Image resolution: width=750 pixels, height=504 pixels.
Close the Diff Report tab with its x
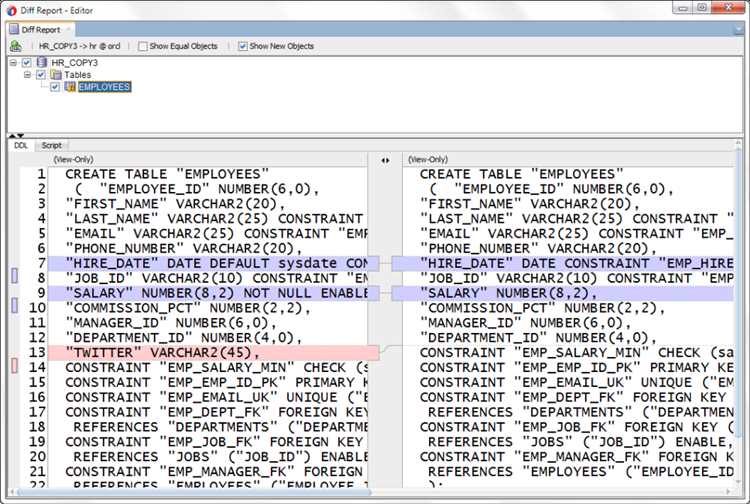pos(68,30)
